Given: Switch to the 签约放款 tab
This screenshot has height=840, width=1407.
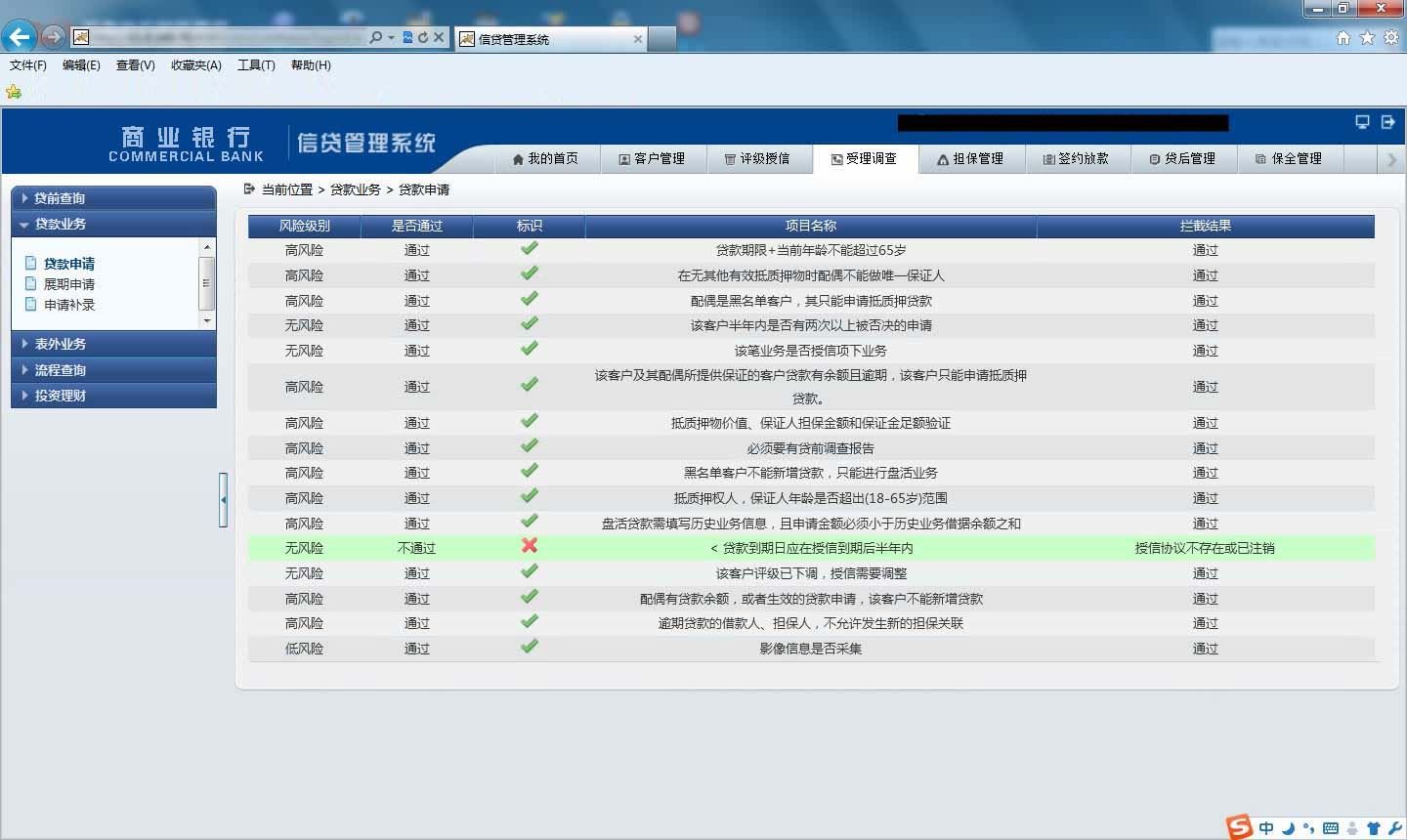Looking at the screenshot, I should 1076,158.
